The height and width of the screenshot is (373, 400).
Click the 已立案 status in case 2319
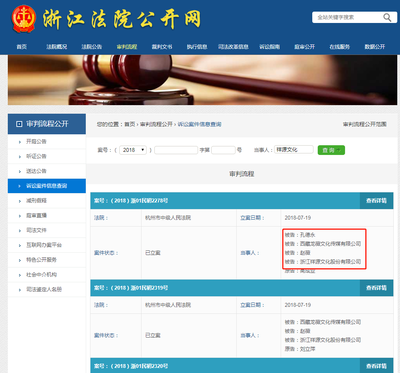click(x=153, y=335)
